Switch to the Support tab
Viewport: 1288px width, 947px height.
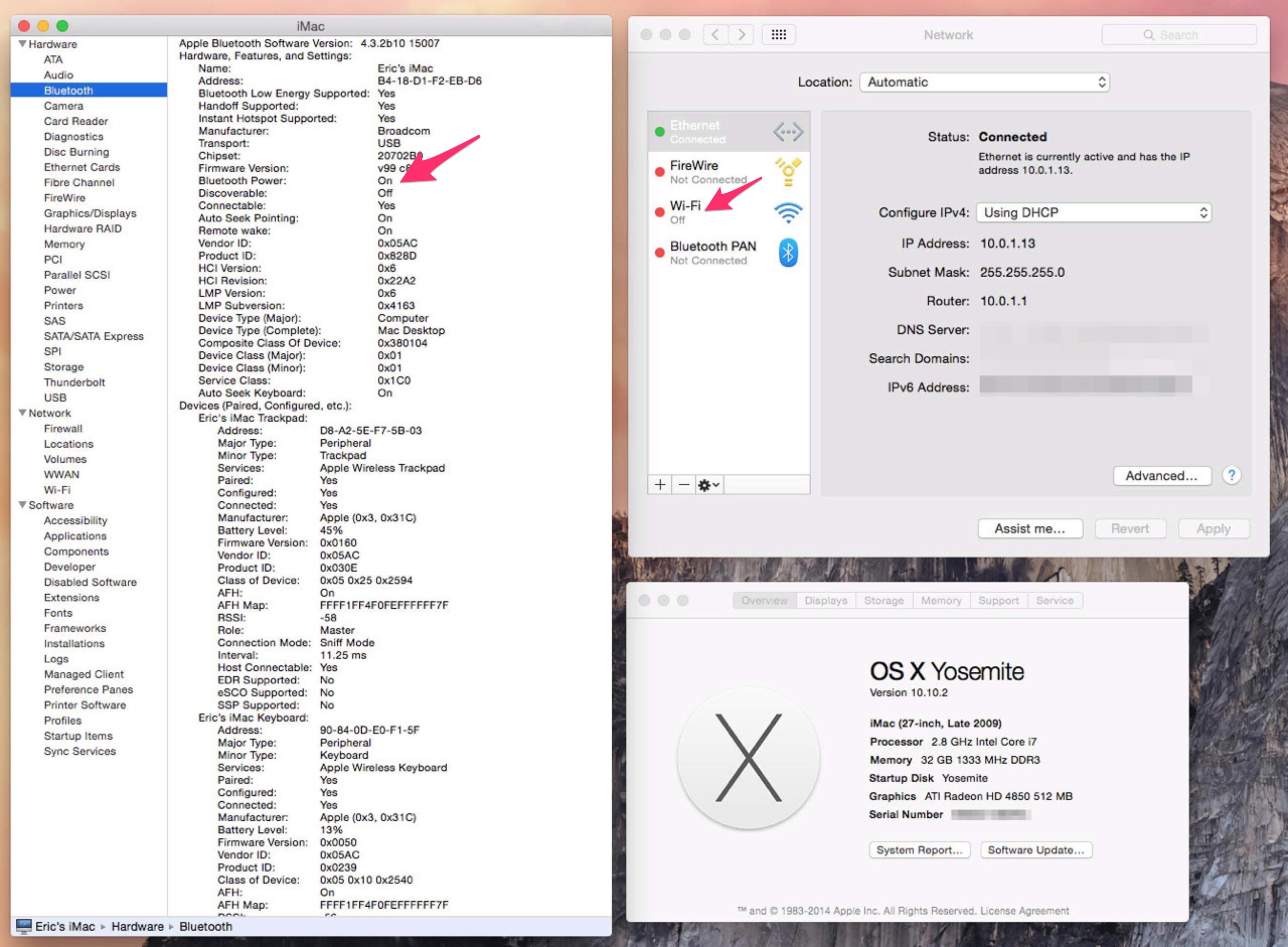coord(999,600)
